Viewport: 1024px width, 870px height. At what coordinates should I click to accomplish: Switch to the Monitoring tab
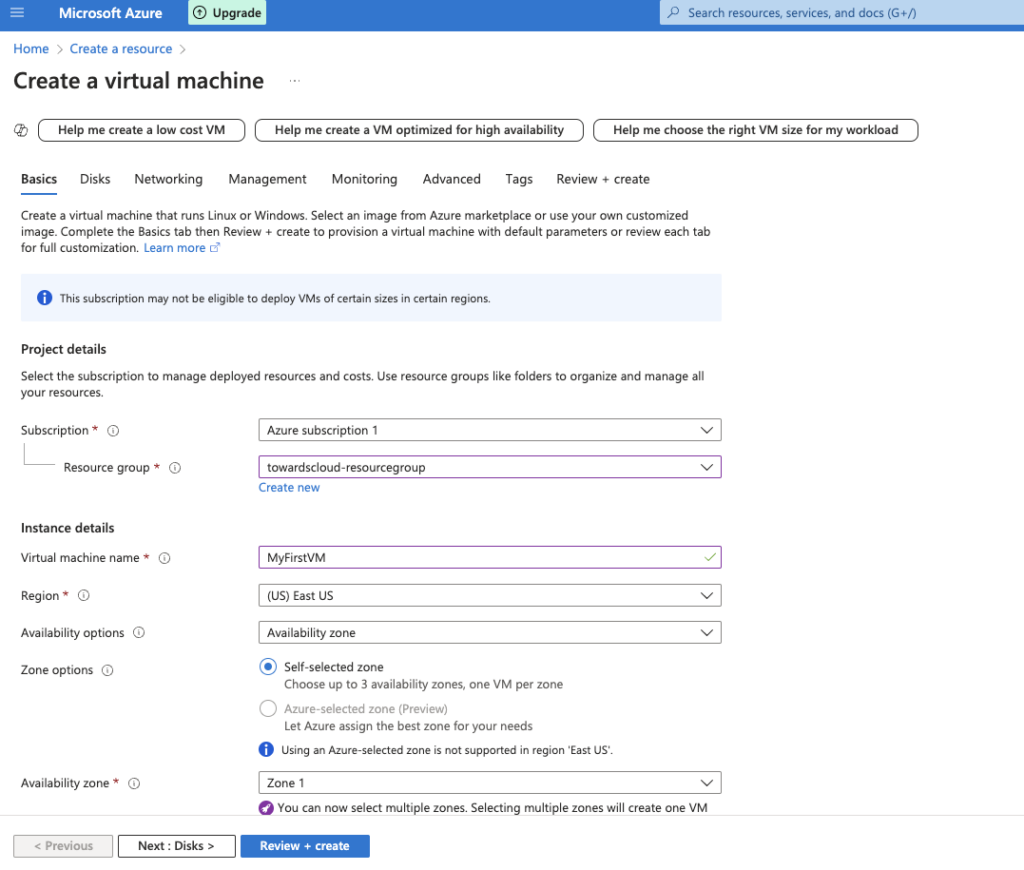364,179
